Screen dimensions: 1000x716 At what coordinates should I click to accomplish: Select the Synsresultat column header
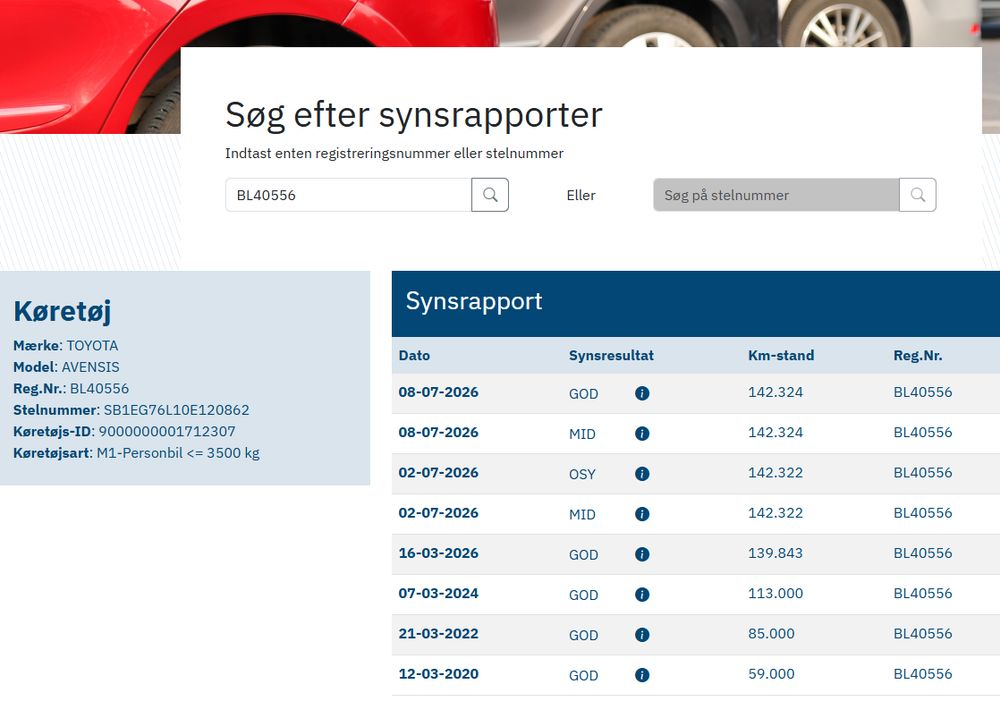tap(611, 355)
